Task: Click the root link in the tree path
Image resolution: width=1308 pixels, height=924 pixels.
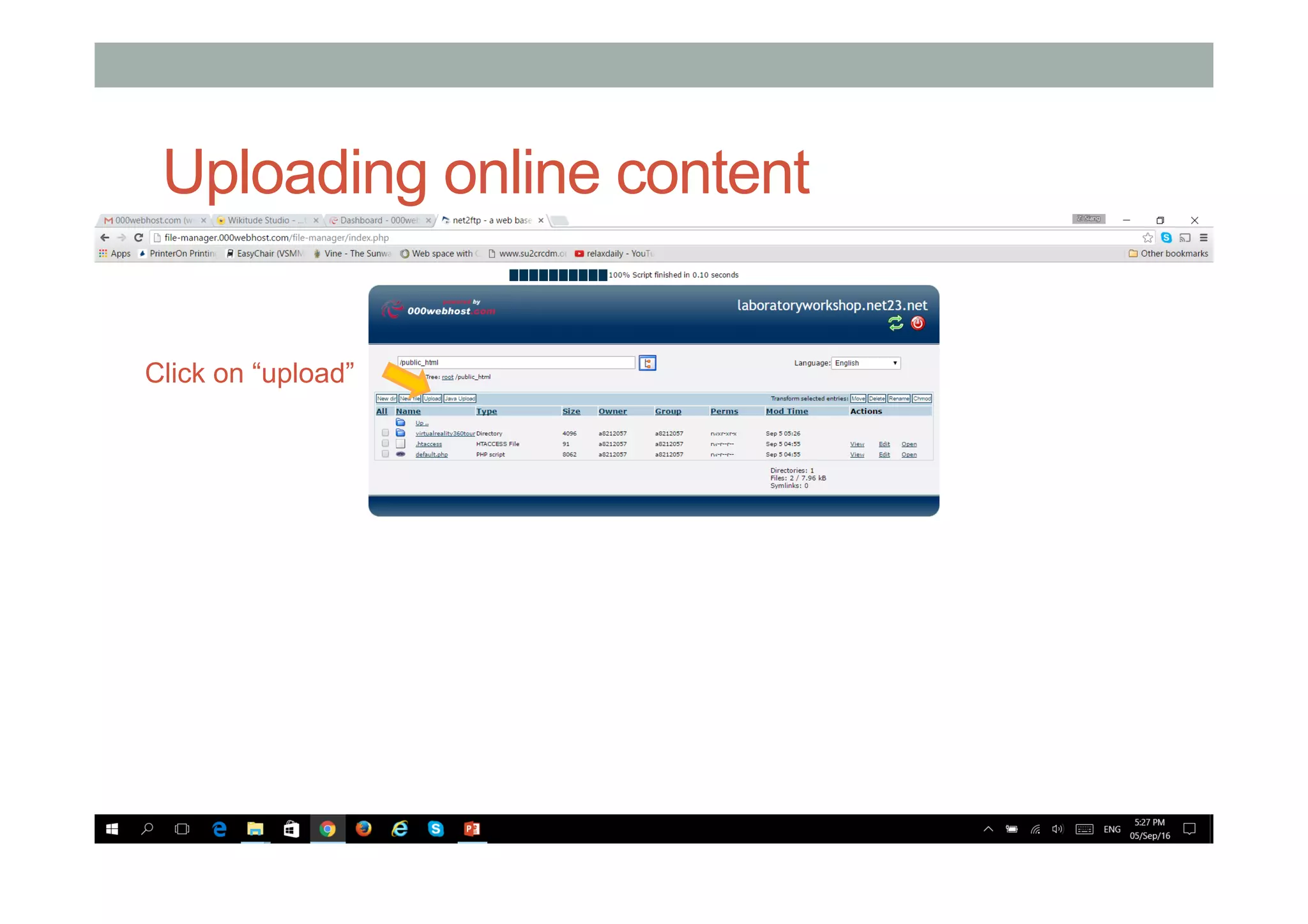Action: (x=448, y=377)
